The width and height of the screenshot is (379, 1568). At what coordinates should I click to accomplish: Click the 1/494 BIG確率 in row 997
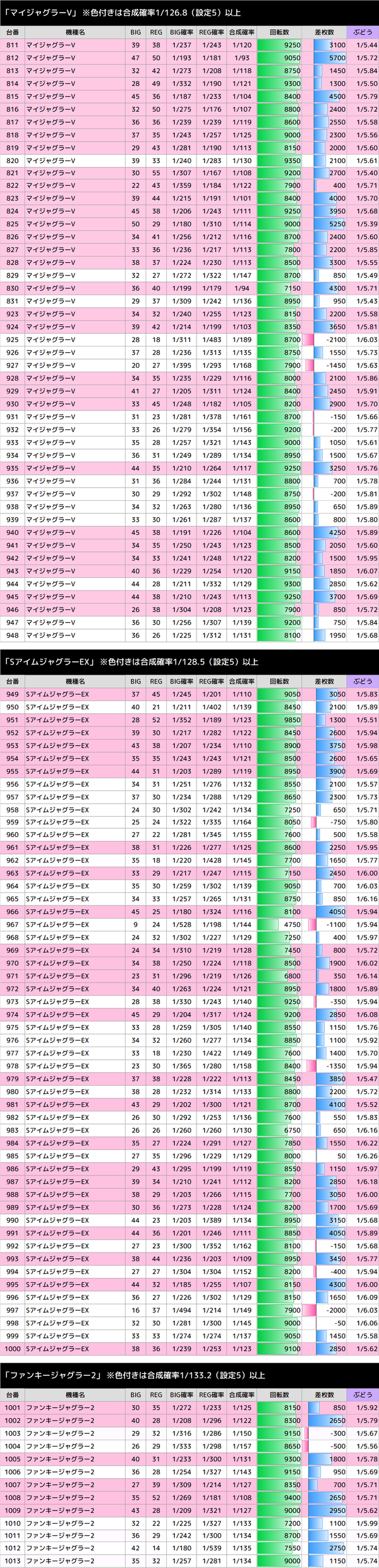point(182,1310)
